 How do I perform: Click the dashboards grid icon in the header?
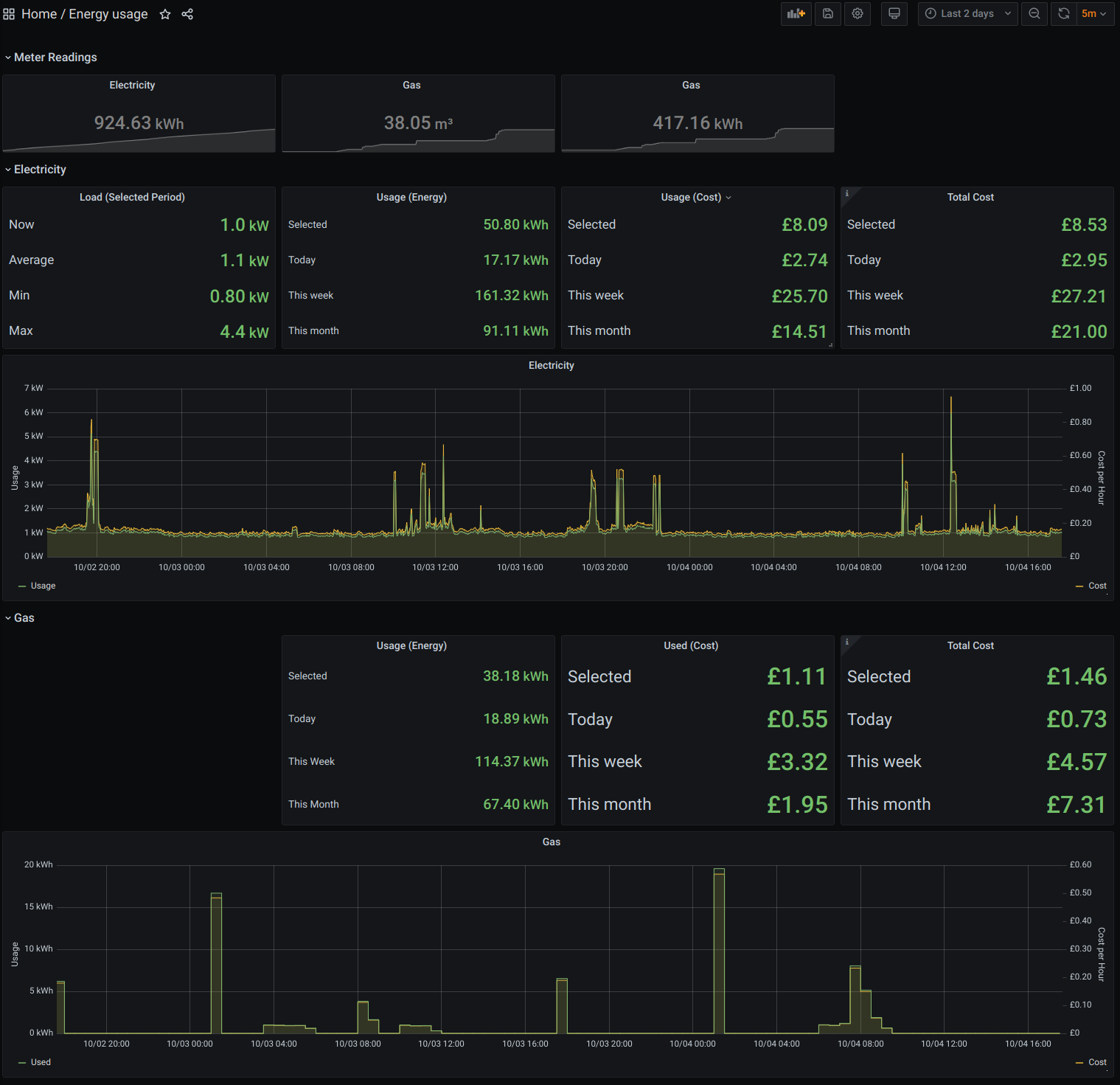tap(9, 13)
